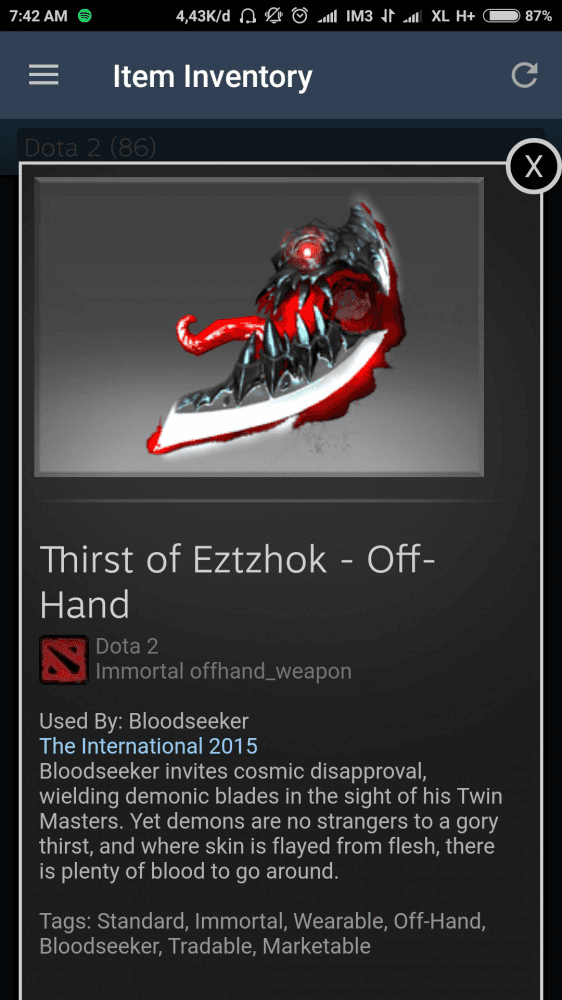Tap the battery indicator icon
The width and height of the screenshot is (562, 1000).
point(501,16)
